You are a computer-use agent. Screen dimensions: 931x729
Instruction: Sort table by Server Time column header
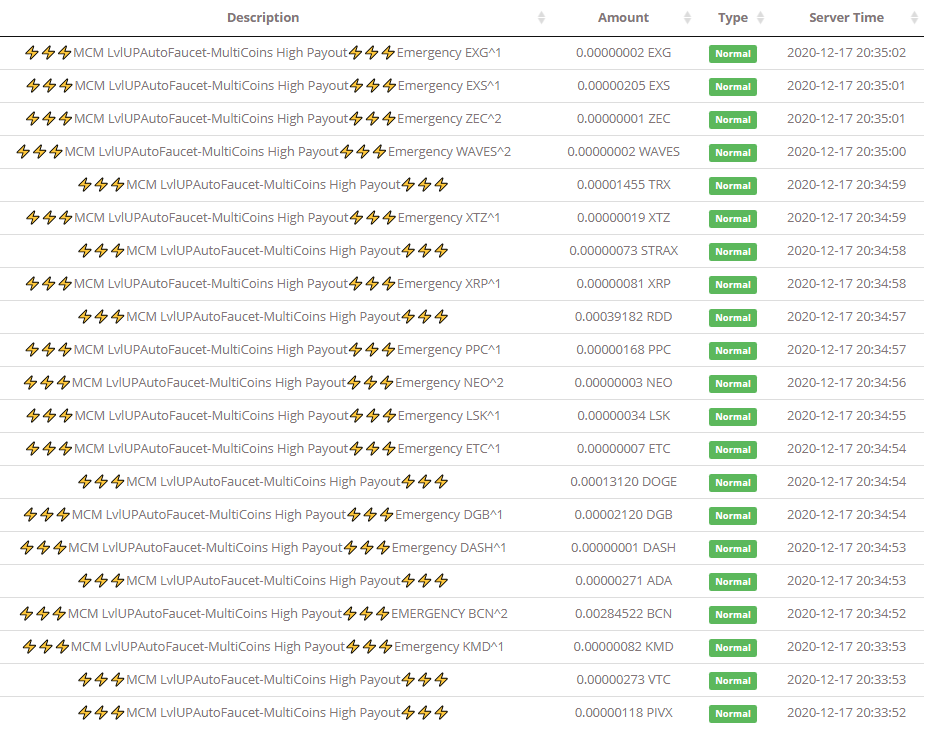coord(846,18)
